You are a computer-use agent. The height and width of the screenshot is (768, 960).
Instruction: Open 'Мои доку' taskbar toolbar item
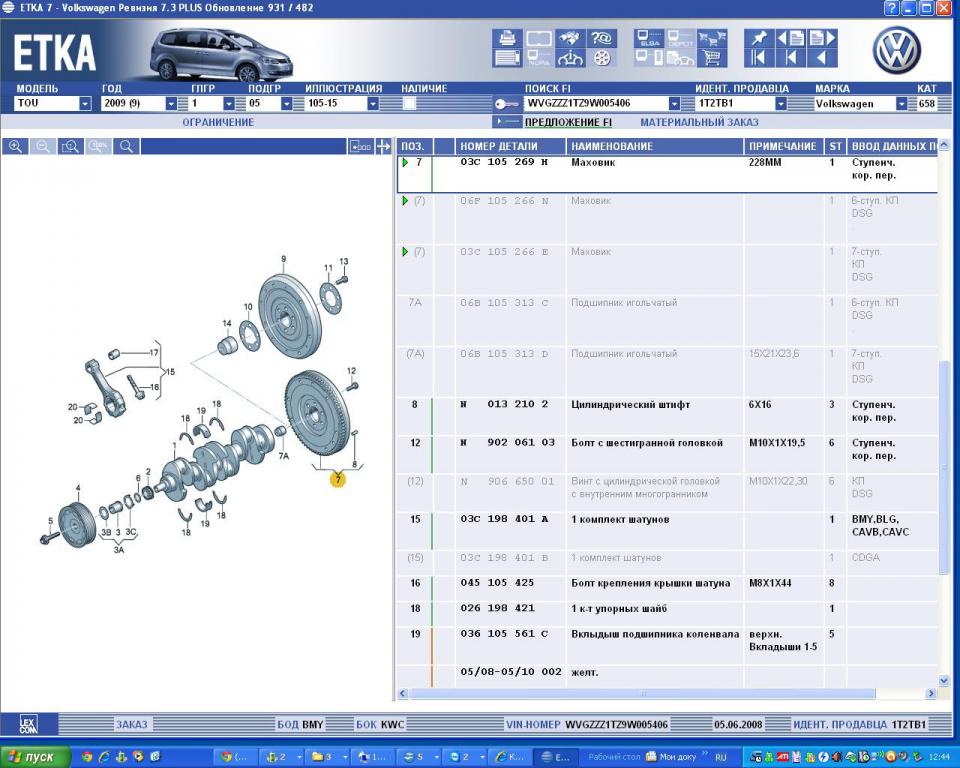point(671,757)
